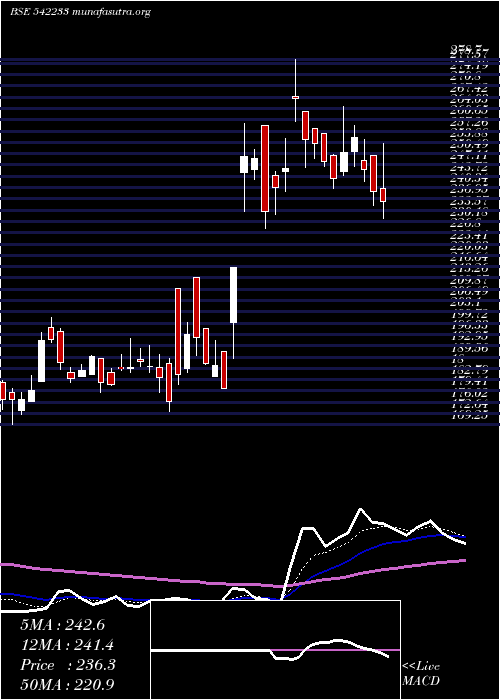This screenshot has width=500, height=700.
Task: Open the white-bordered MACD inset chart
Action: point(276,650)
